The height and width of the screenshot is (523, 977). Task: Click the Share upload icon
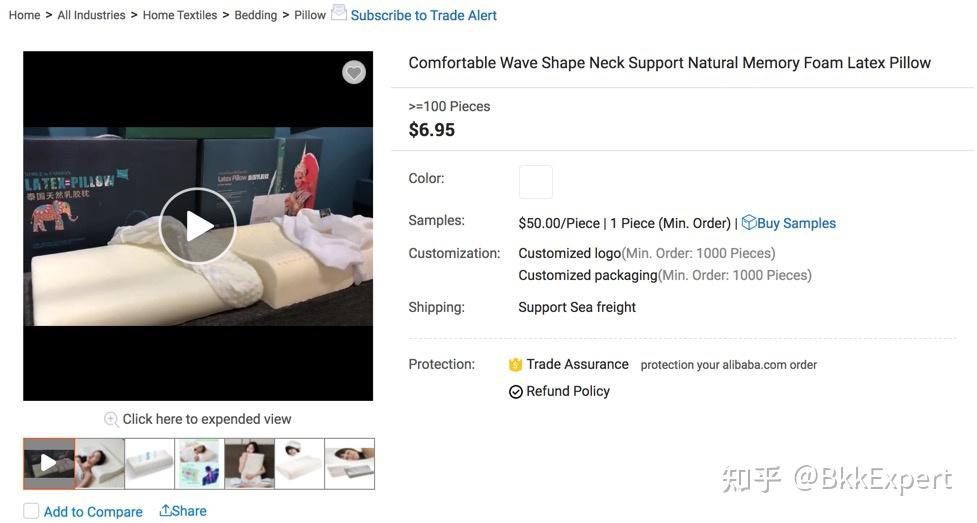coord(165,511)
